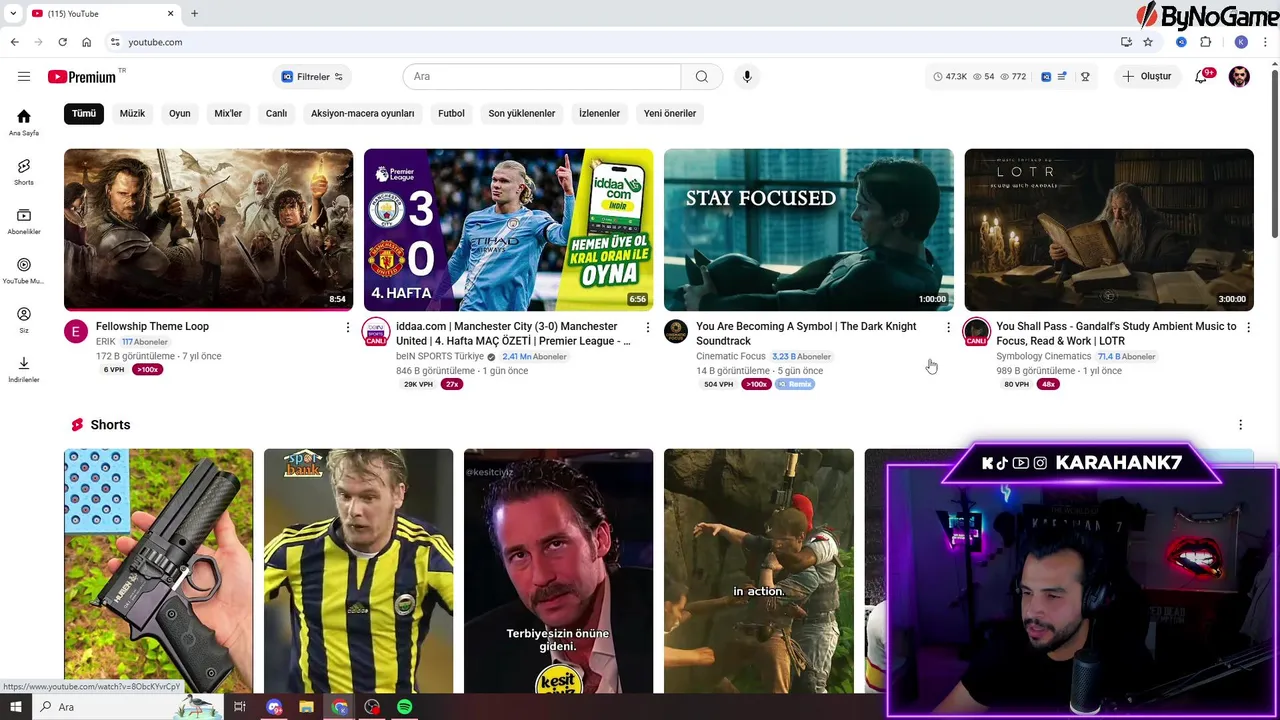The image size is (1280, 720).
Task: Click the trophy icon in the stats bar
Action: point(1085,77)
